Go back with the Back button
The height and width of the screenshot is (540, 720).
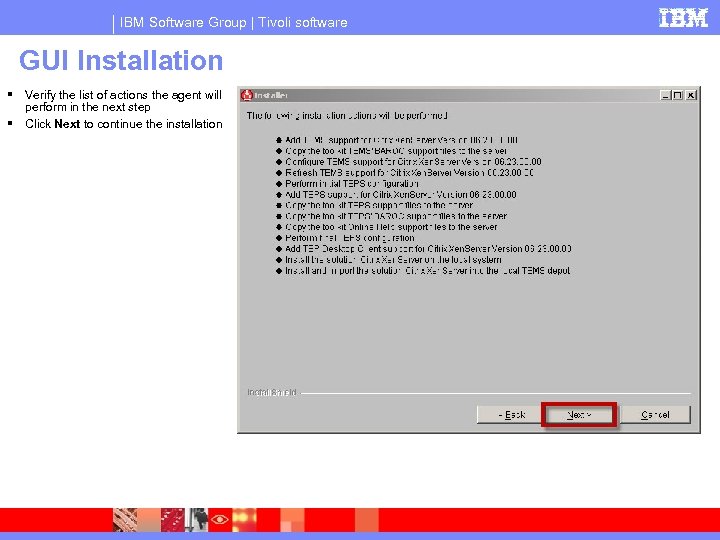point(510,415)
